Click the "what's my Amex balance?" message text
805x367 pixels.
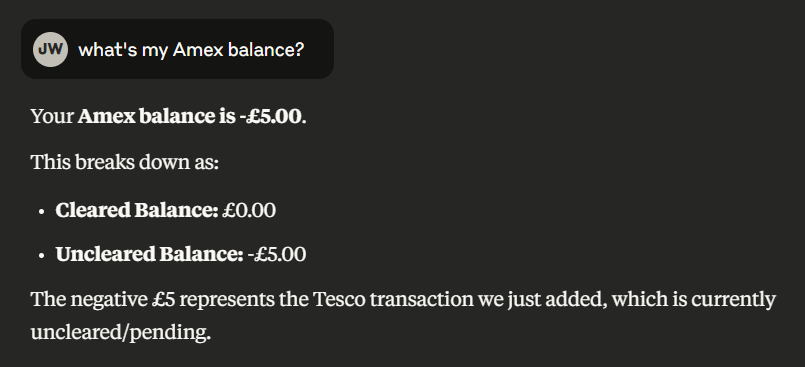tap(191, 50)
